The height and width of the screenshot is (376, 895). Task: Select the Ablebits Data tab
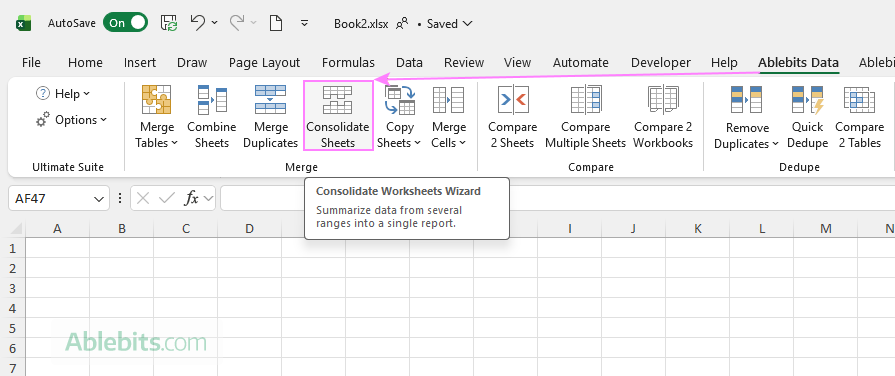[x=798, y=63]
